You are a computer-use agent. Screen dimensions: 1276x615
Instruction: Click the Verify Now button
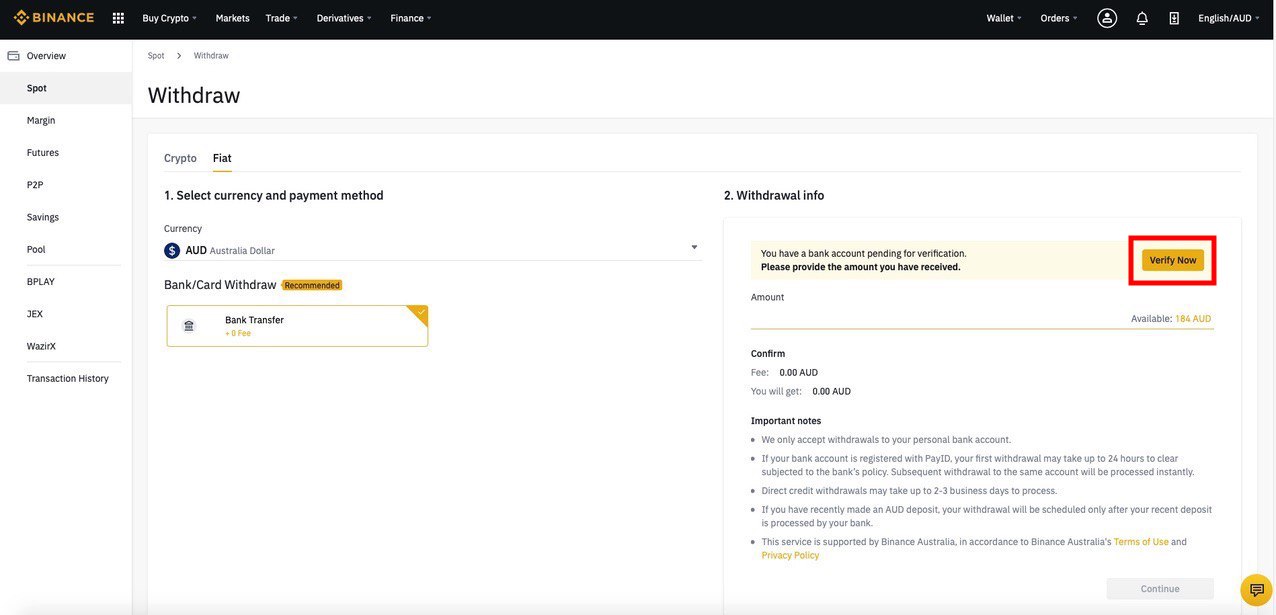tap(1173, 260)
